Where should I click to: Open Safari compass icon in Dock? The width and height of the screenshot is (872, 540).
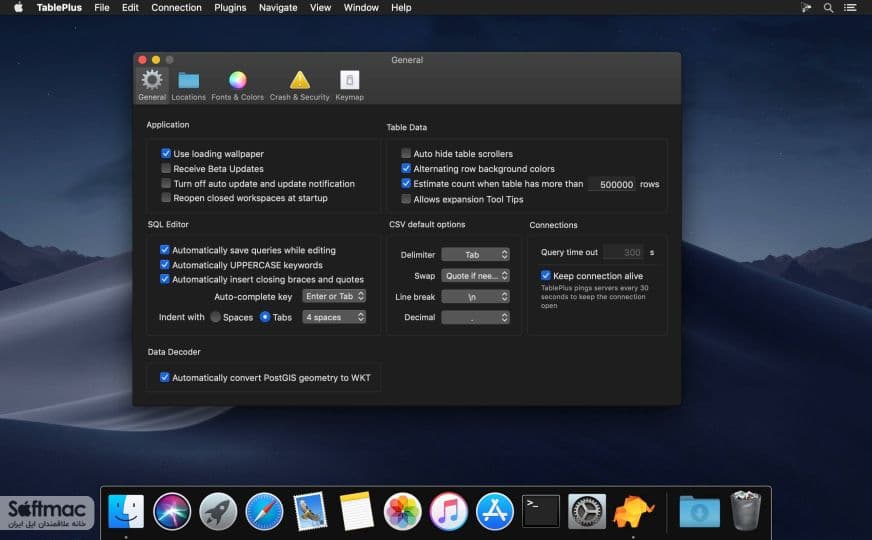(x=264, y=511)
